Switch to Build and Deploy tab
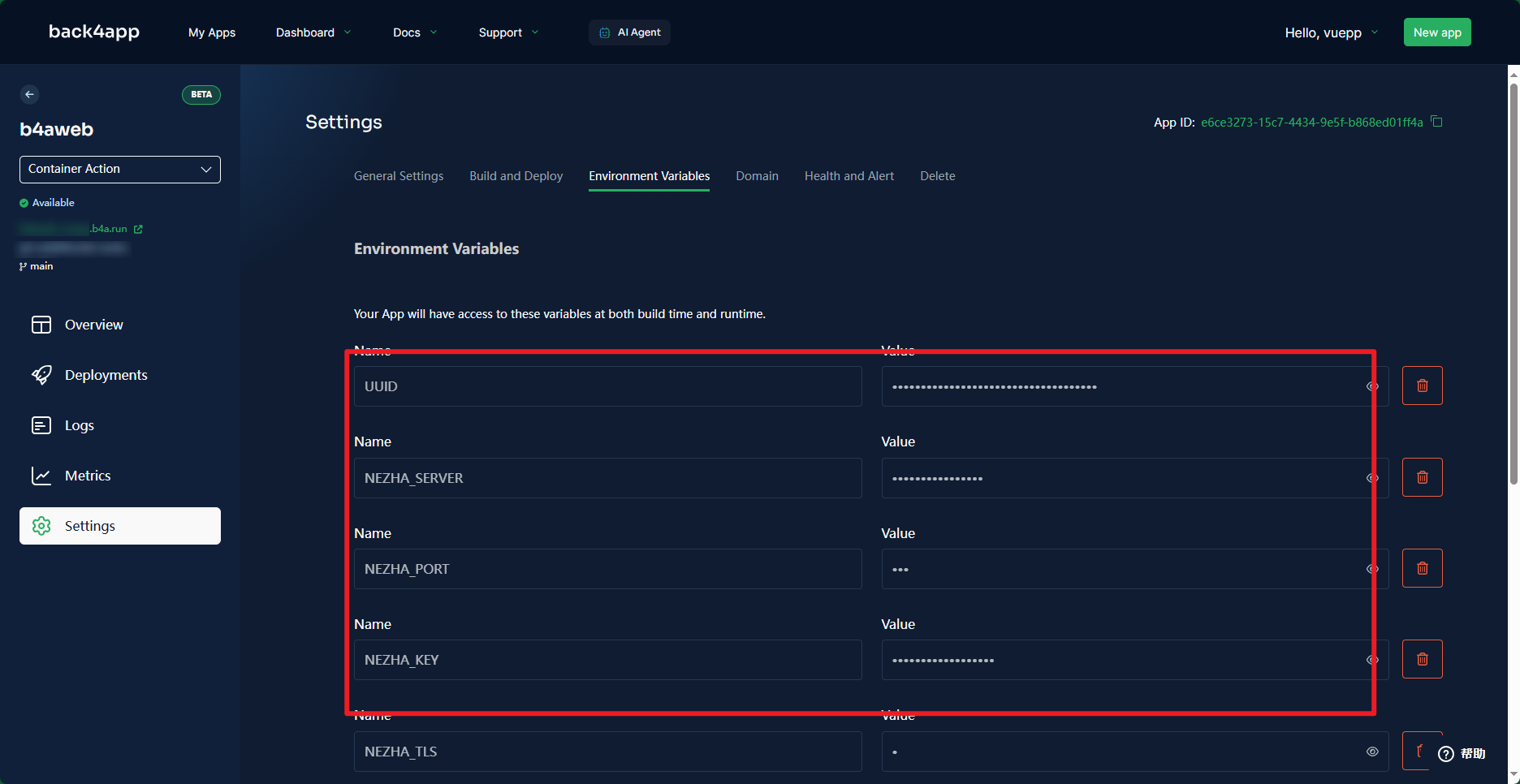The height and width of the screenshot is (784, 1520). pyautogui.click(x=516, y=176)
